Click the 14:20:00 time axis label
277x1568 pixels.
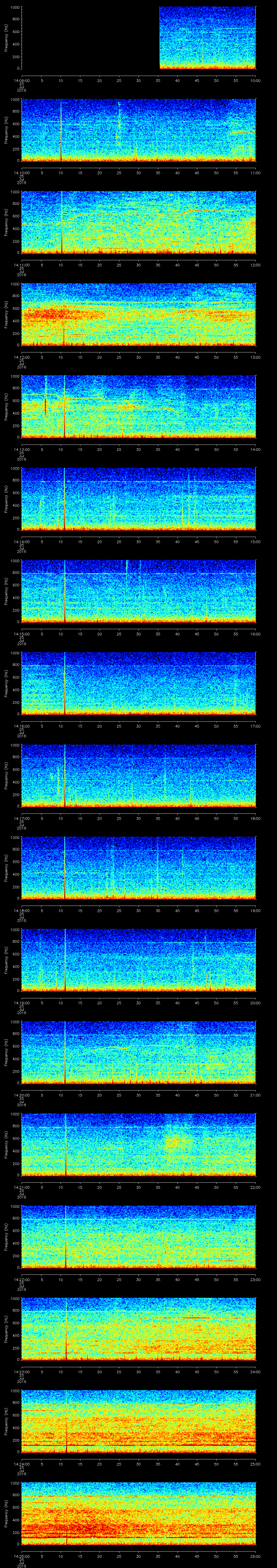pos(21,1095)
